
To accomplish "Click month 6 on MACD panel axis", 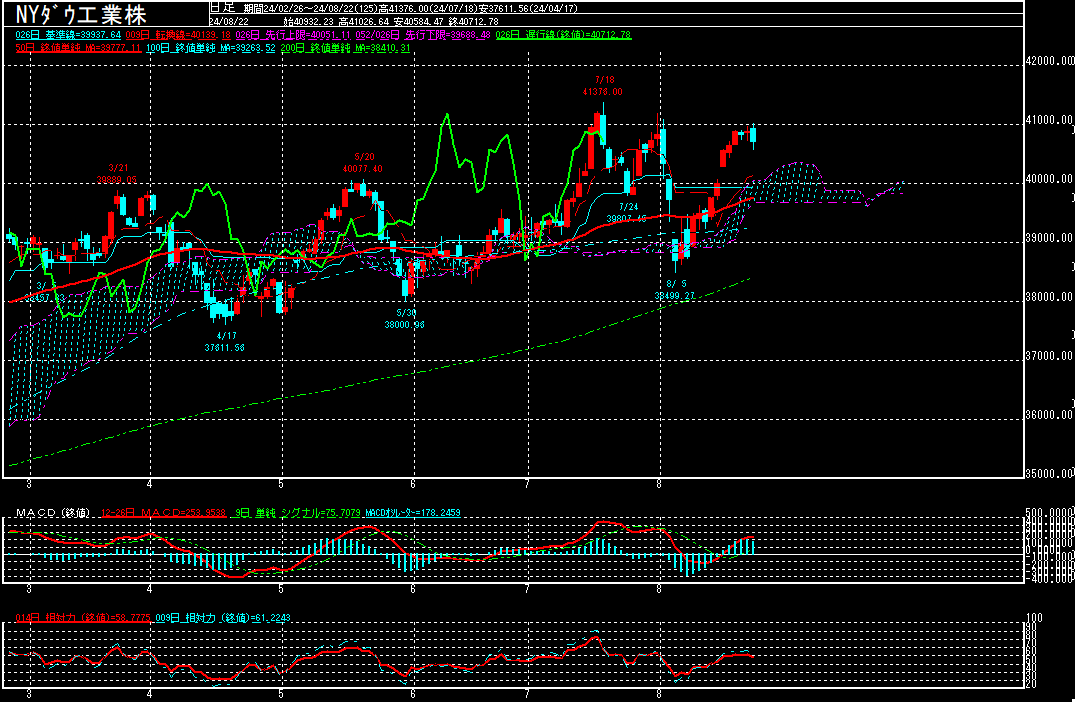I will click(413, 589).
